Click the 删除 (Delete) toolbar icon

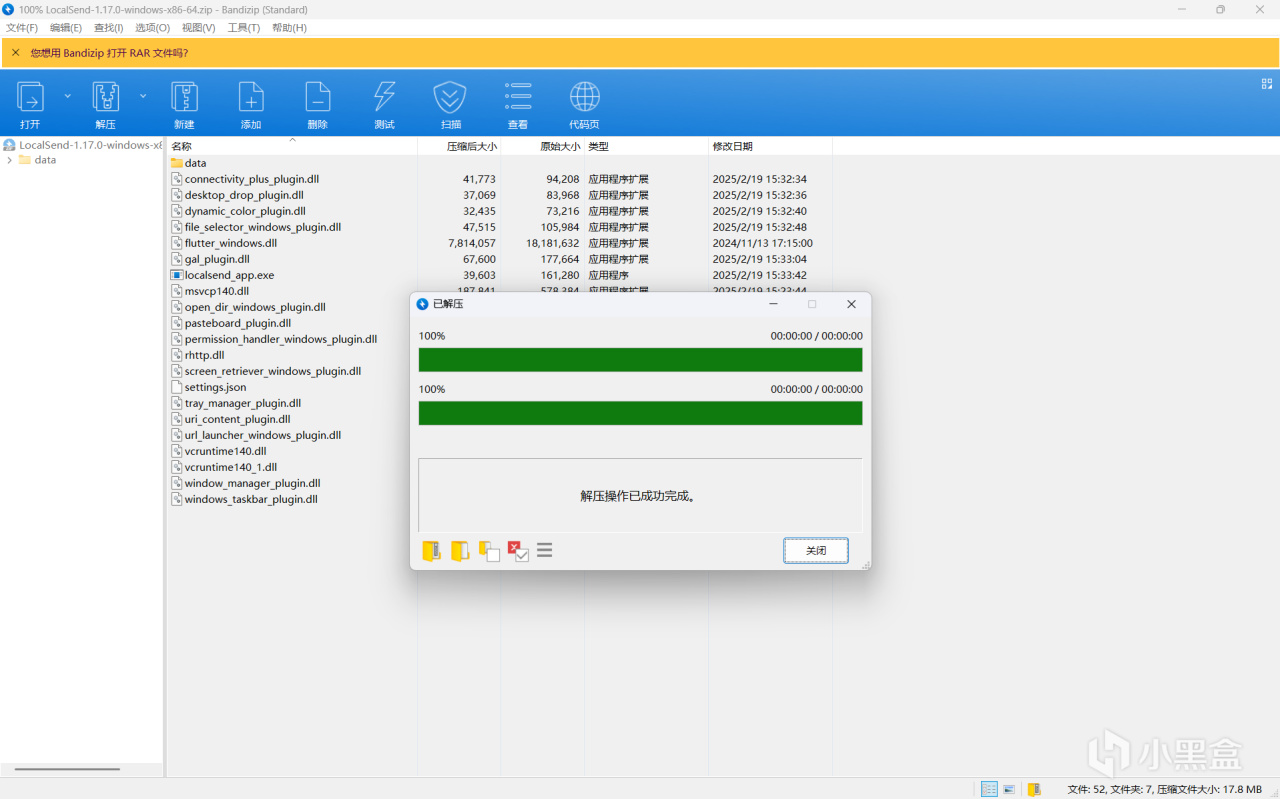pyautogui.click(x=317, y=97)
